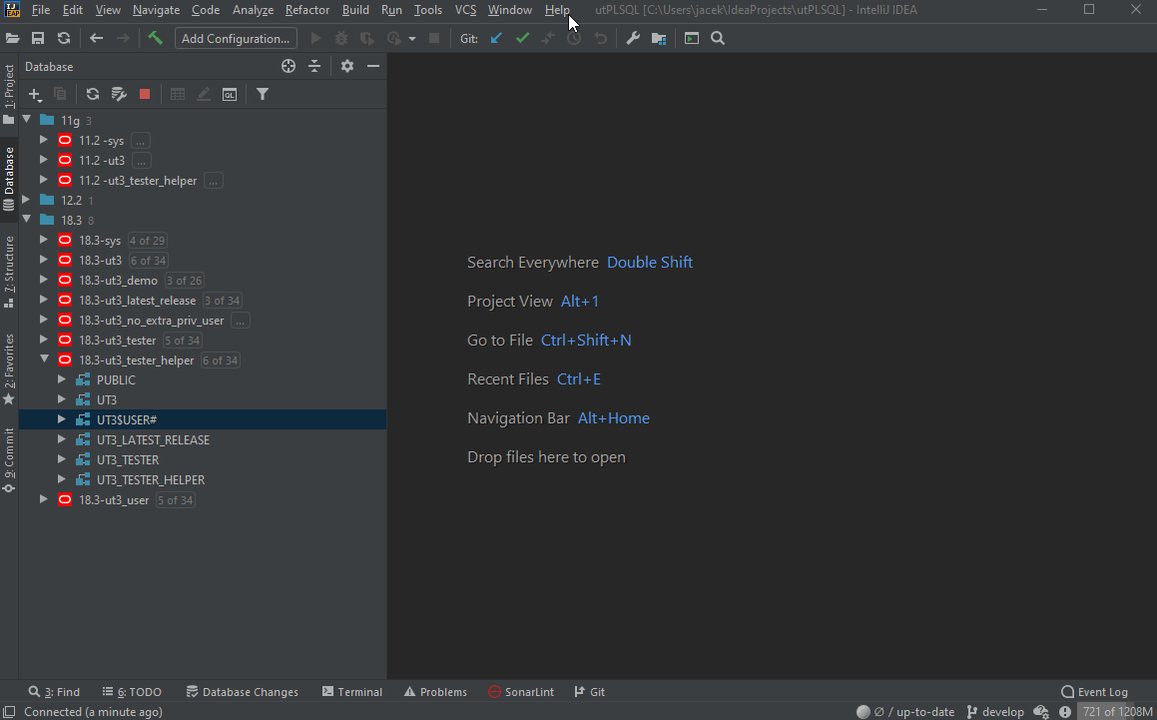Click the '...' badge next to 11.2 -sys
1157x720 pixels.
140,140
